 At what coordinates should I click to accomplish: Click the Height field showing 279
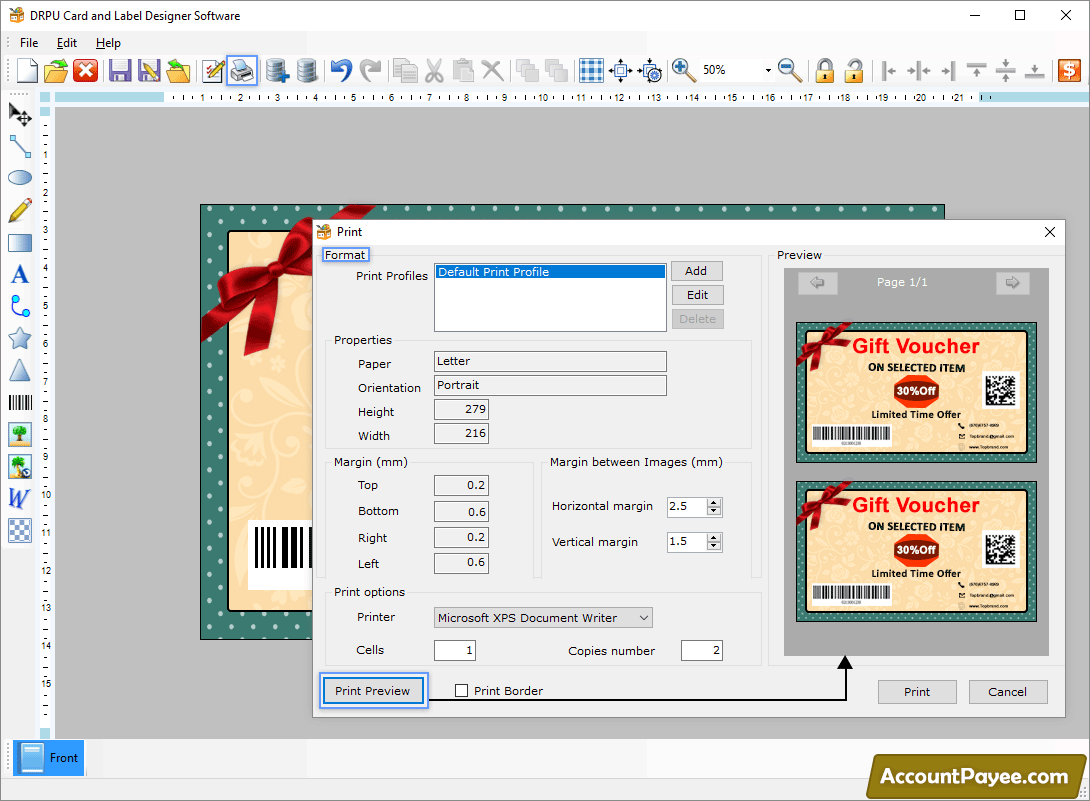462,410
